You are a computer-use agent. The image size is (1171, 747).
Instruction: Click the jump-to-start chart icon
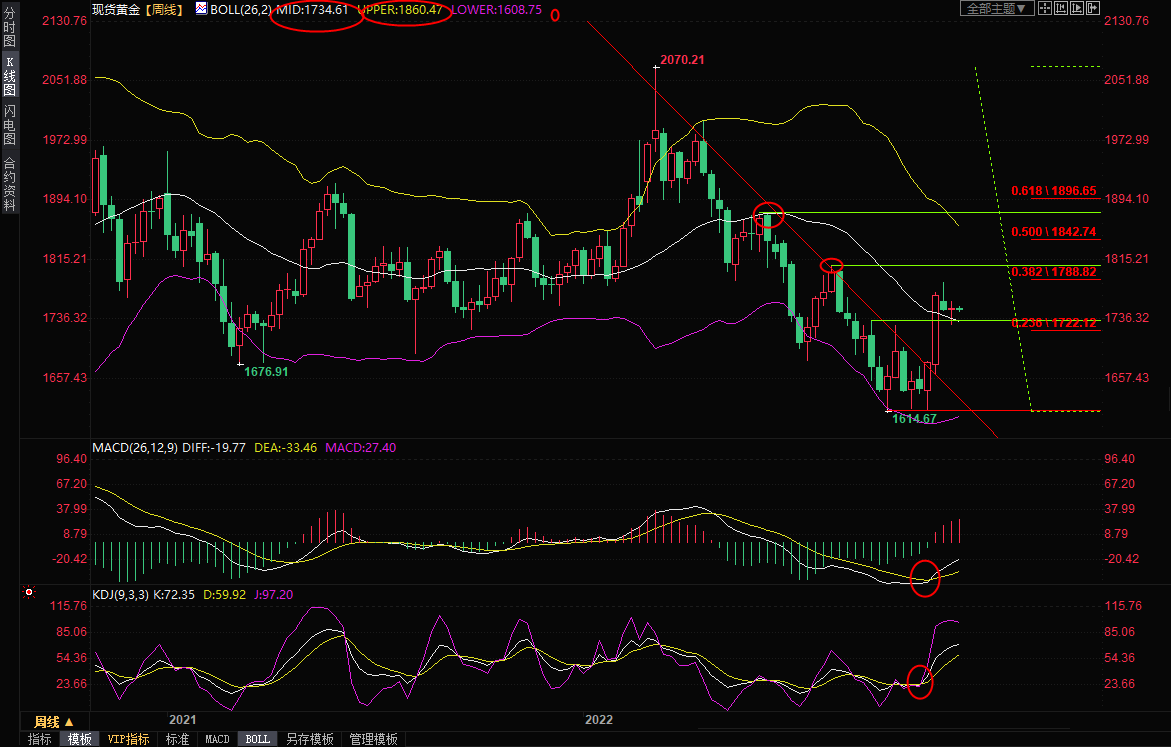[1060, 9]
